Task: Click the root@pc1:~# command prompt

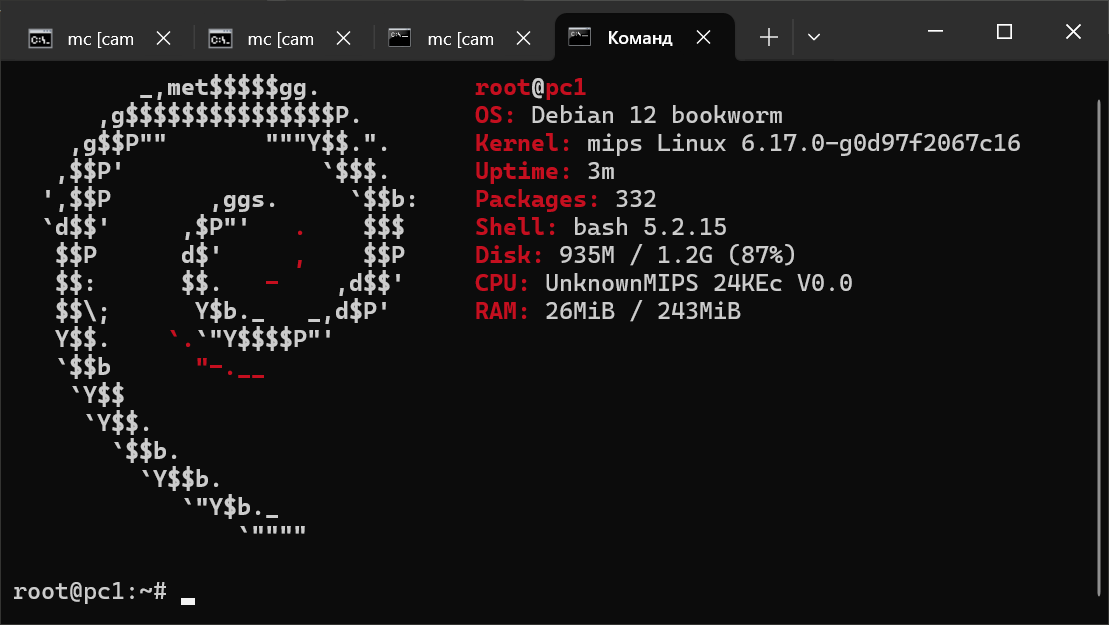Action: pos(90,591)
